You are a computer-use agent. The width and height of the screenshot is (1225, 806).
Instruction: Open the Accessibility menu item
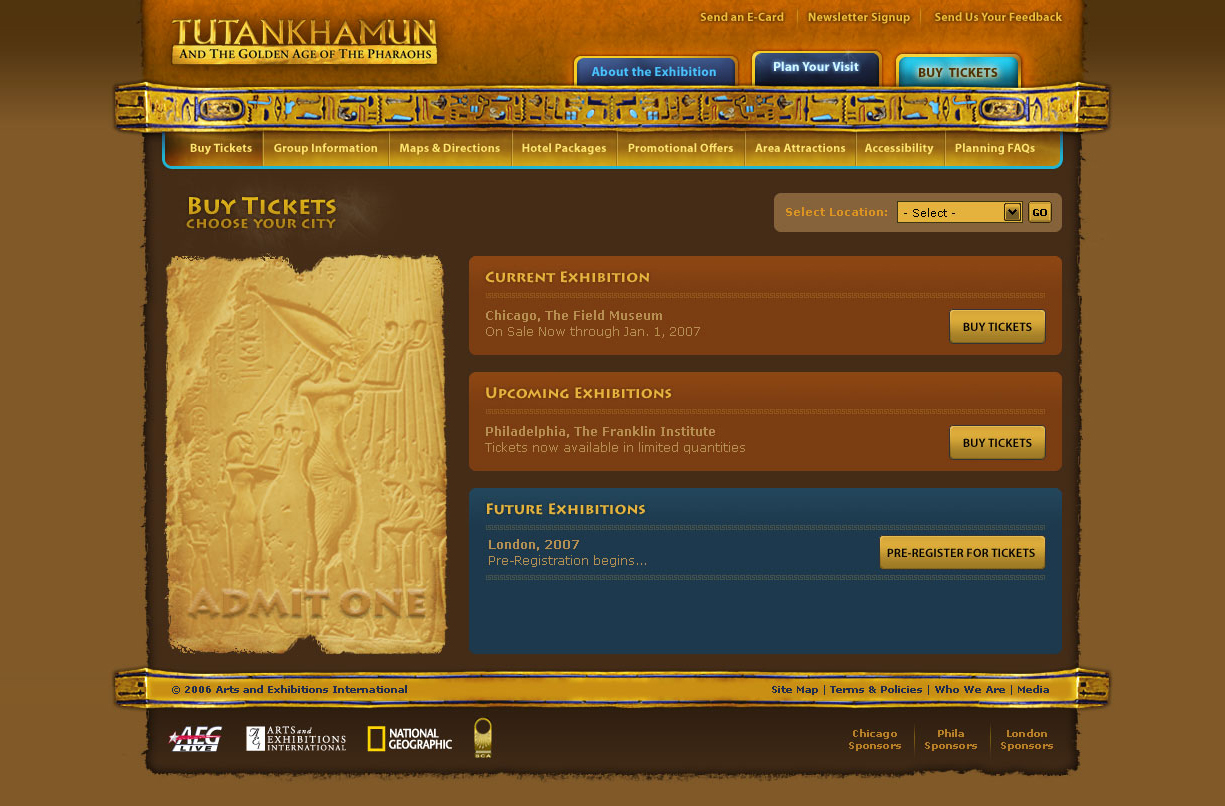tap(899, 148)
